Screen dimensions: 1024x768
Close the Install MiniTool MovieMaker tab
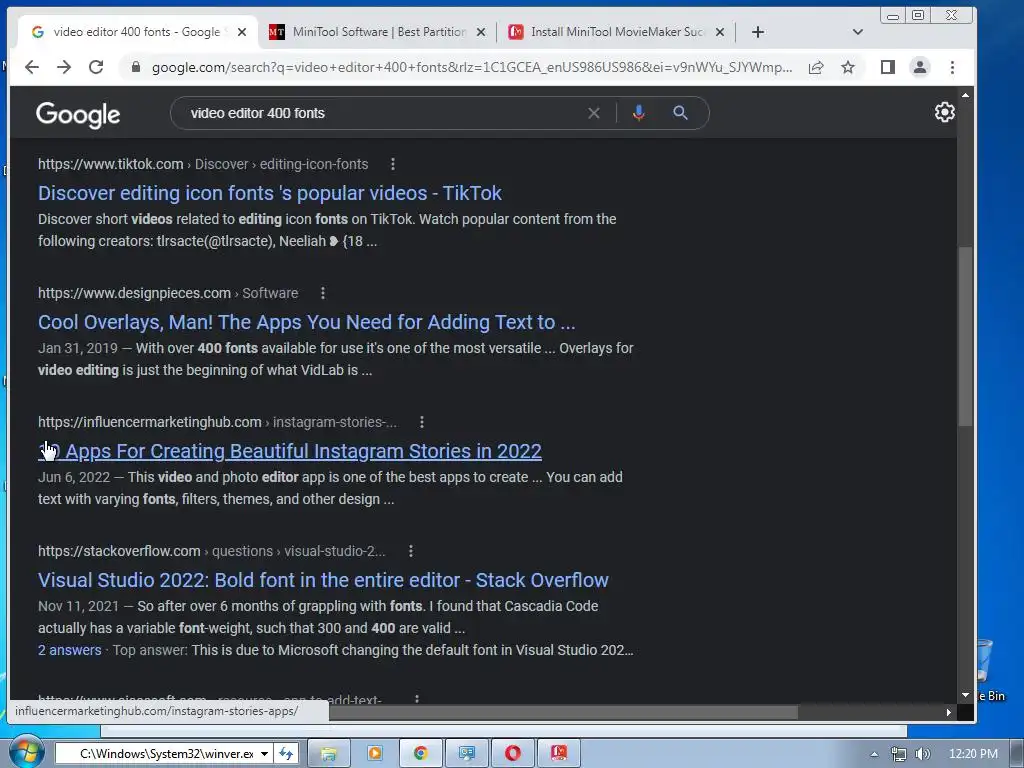tap(720, 32)
